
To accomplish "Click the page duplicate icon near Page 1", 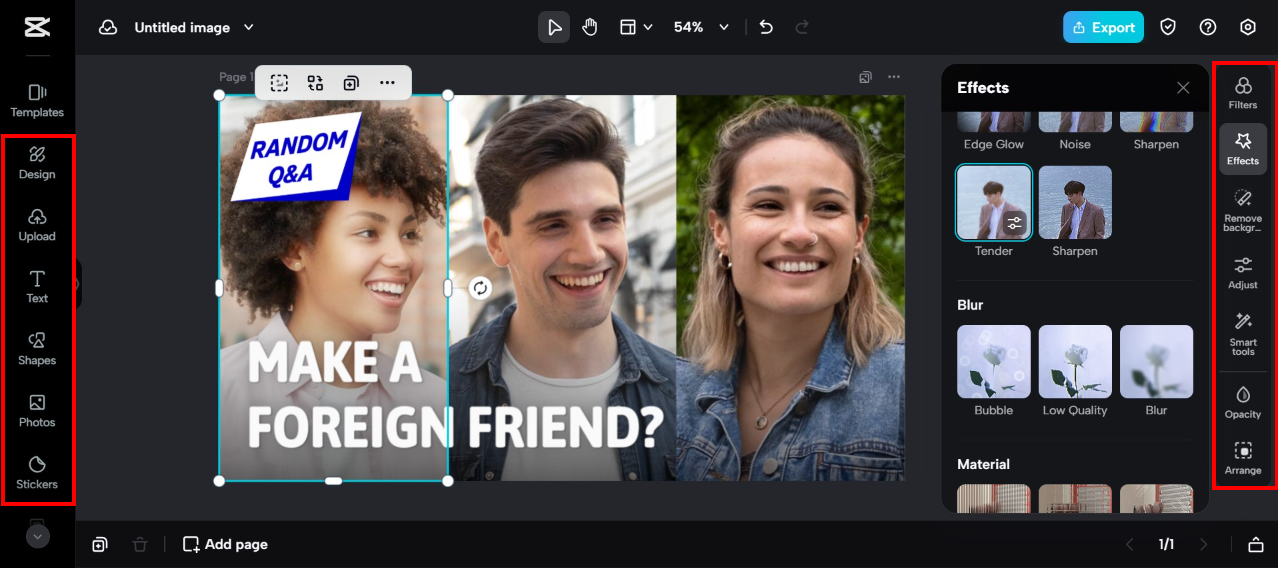I will coord(865,77).
